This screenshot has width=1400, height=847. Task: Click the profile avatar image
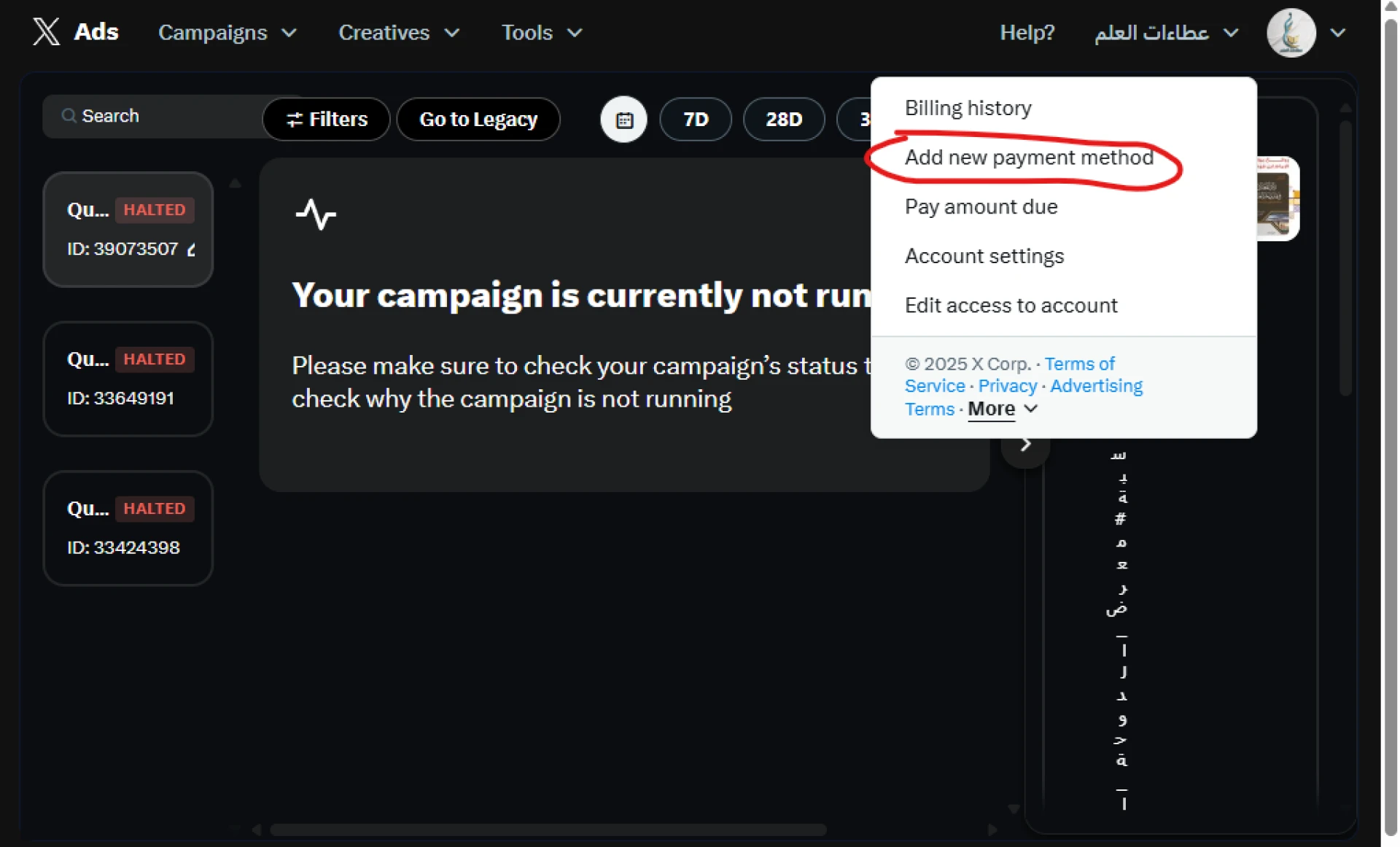point(1291,33)
